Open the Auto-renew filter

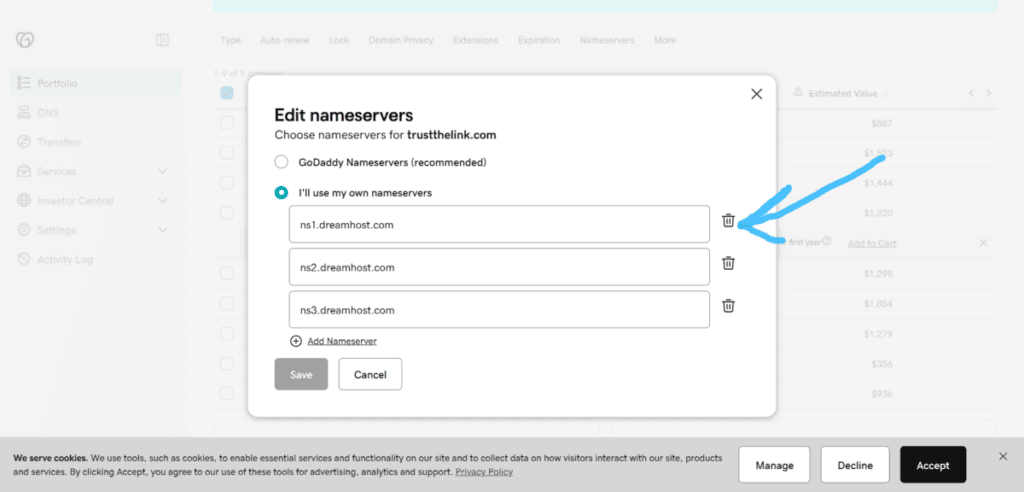[285, 40]
